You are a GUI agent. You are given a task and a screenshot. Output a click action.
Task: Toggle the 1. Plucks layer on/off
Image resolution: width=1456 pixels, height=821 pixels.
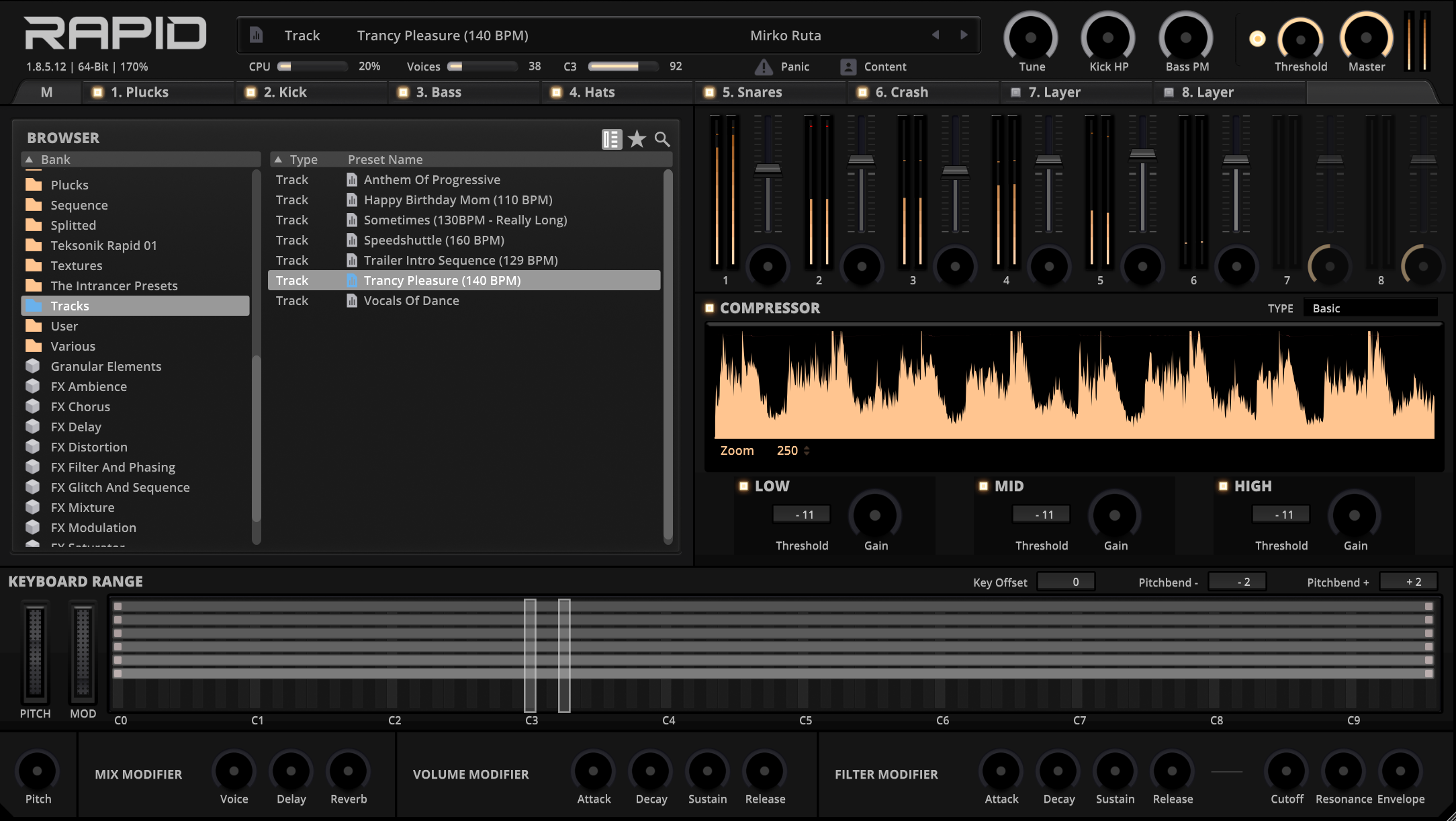point(98,92)
